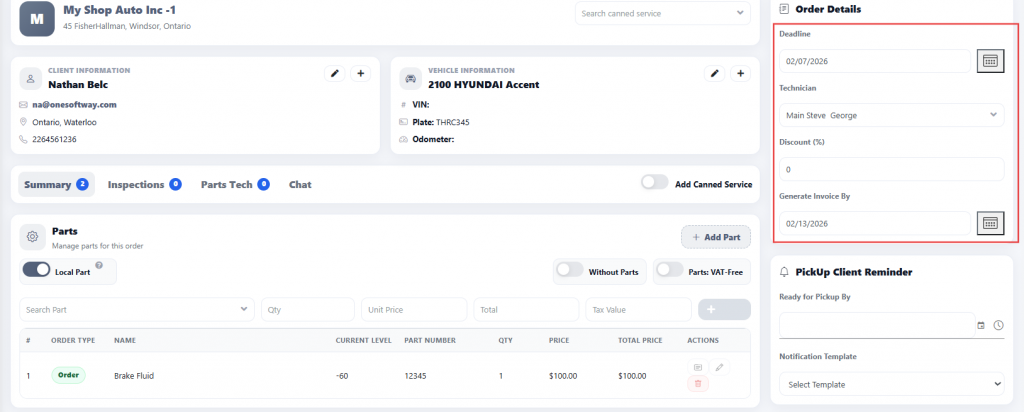Open the Deadline calendar picker
This screenshot has width=1024, height=412.
tap(990, 61)
